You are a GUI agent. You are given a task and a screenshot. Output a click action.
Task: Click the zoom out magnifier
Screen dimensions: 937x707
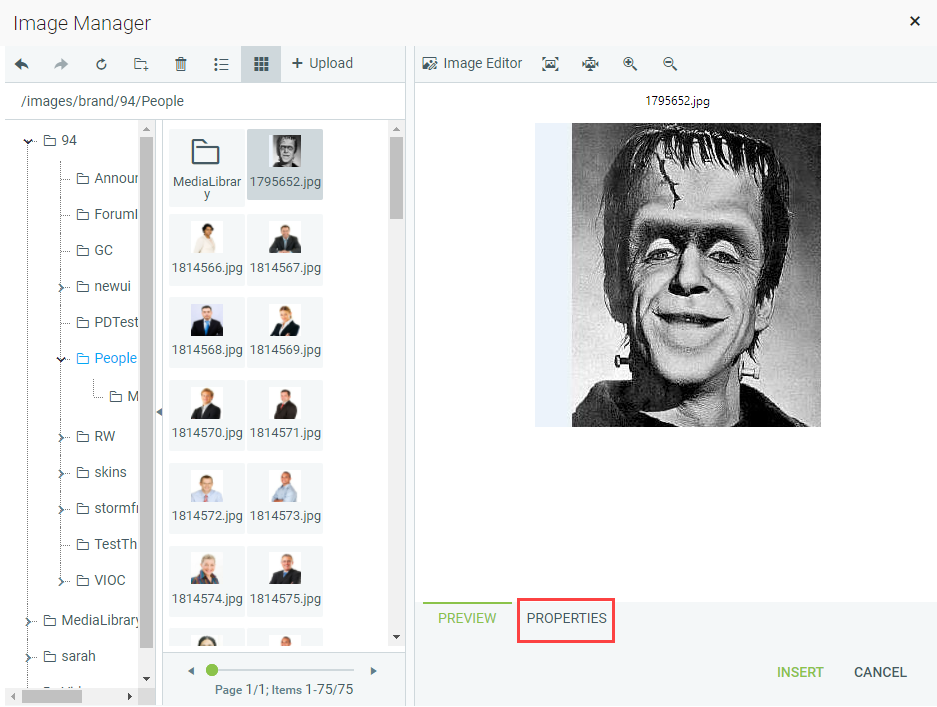[670, 64]
